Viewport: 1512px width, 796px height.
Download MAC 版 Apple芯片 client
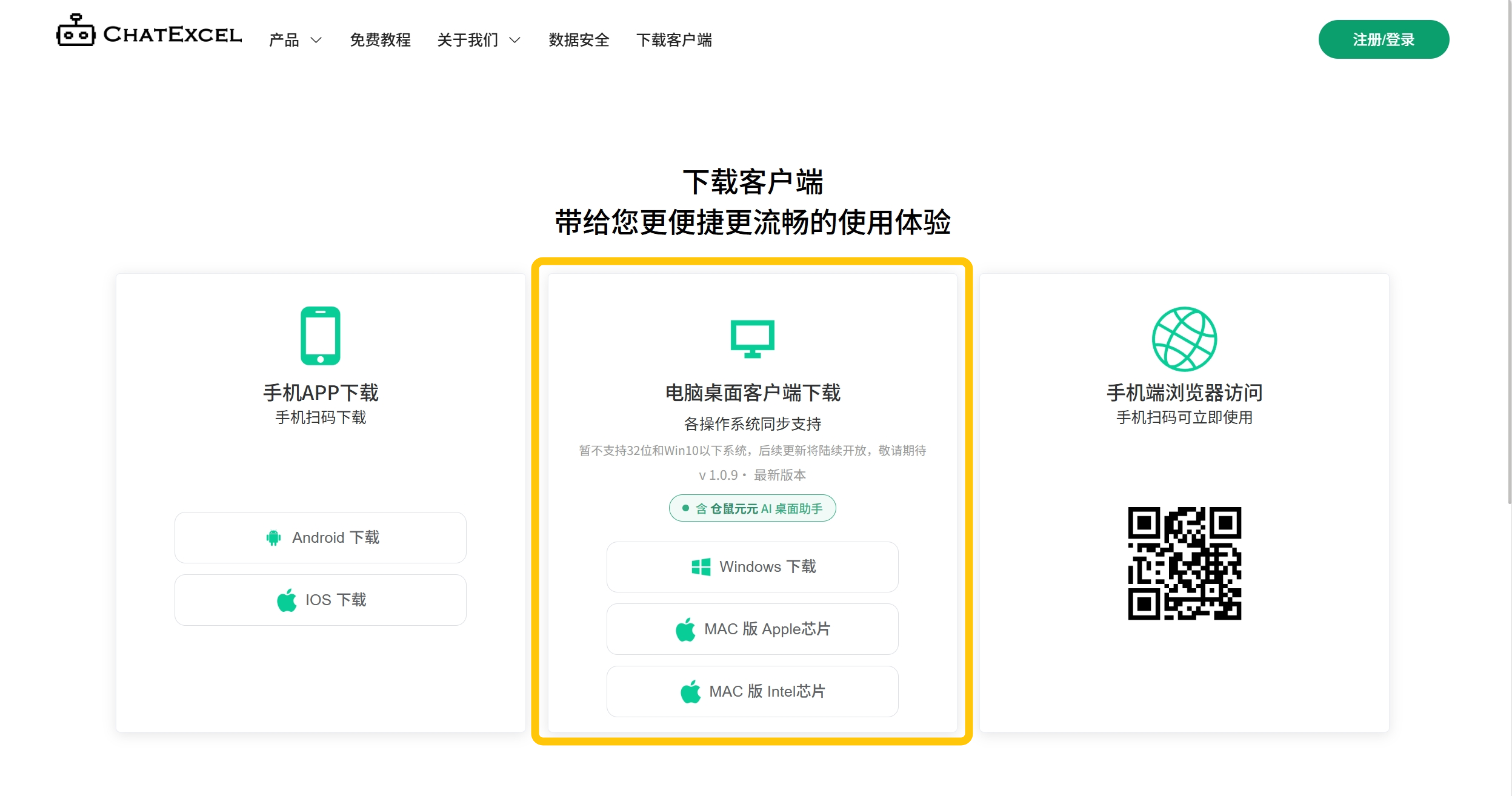pyautogui.click(x=753, y=629)
